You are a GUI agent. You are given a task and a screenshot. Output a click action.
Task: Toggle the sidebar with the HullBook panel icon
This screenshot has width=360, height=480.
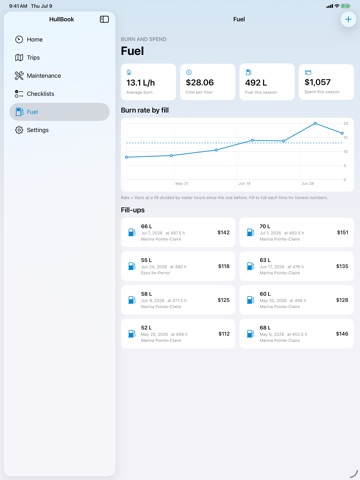click(104, 19)
